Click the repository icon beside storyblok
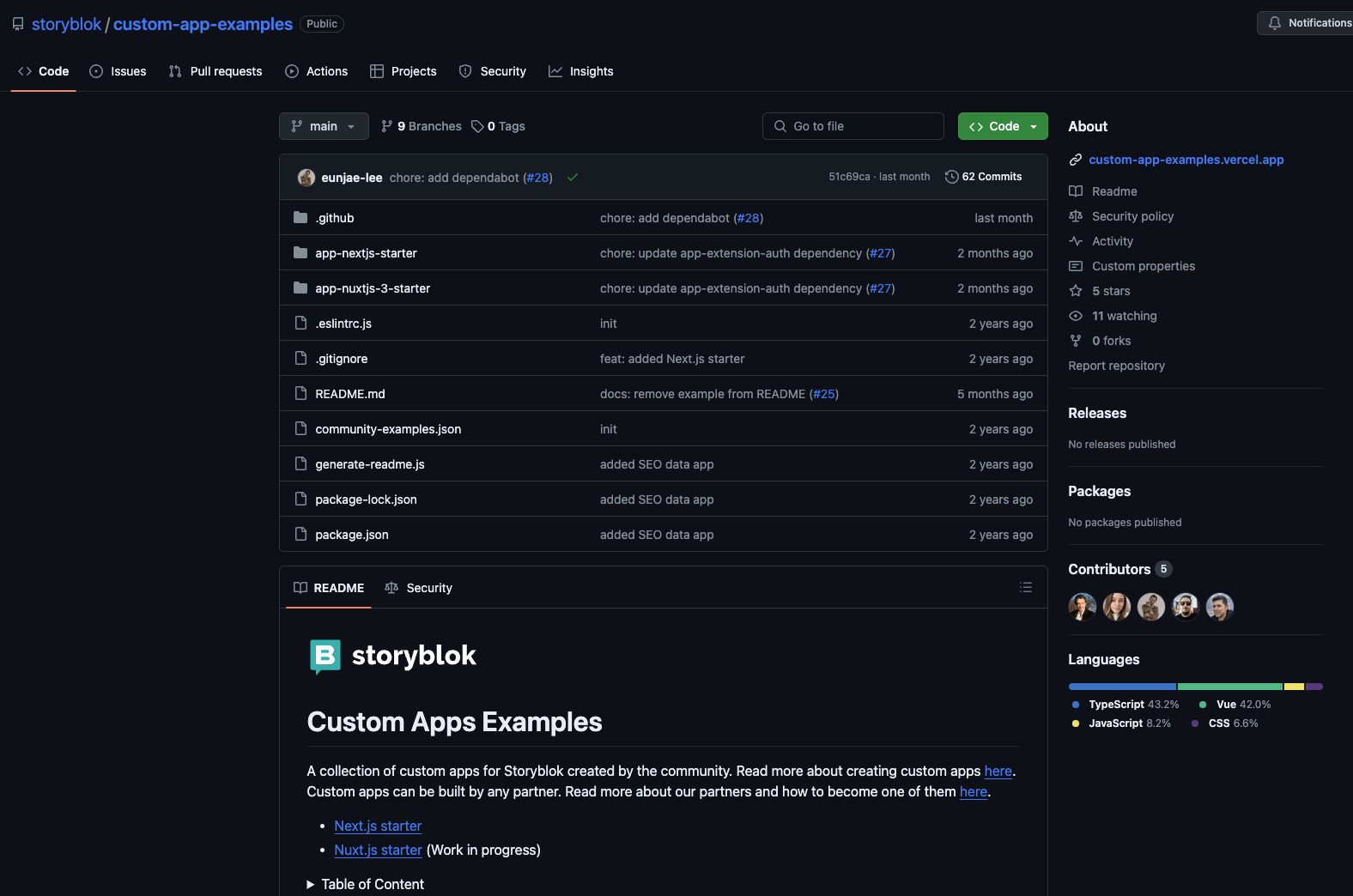Screen dimensions: 1353x896 click(18, 24)
